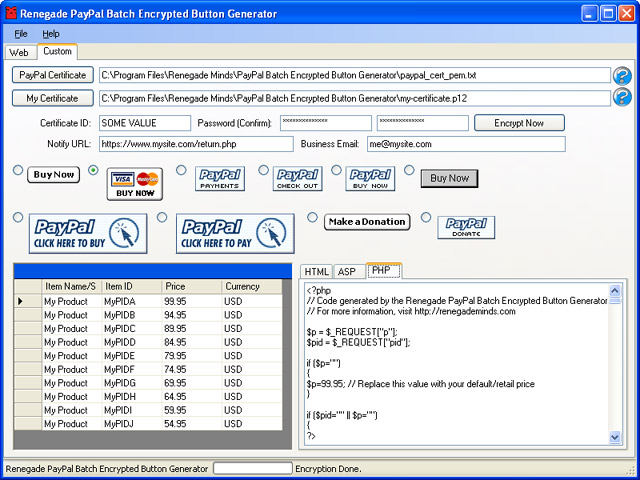Click the Currency column header

click(252, 287)
